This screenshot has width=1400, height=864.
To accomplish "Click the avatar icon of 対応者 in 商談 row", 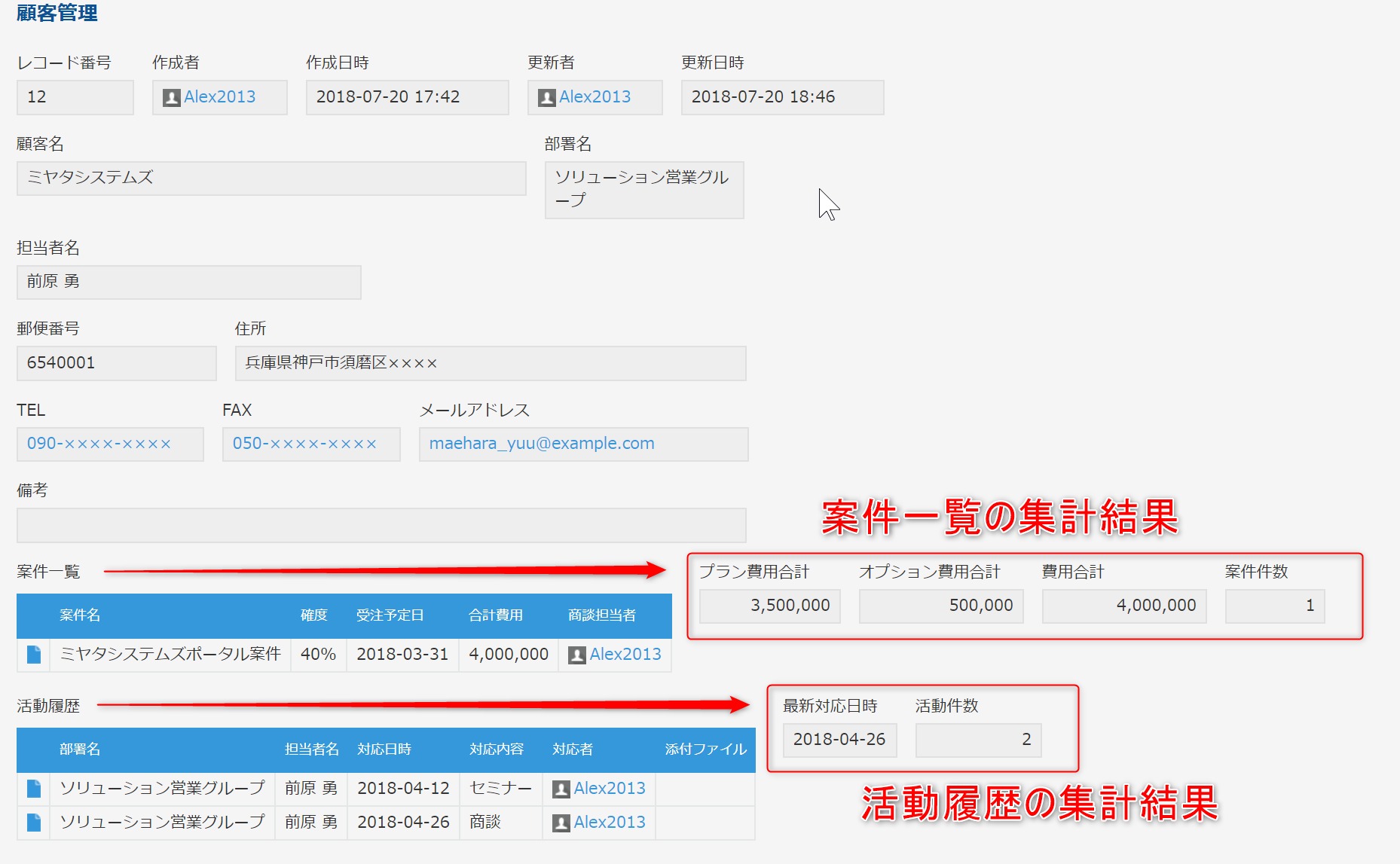I will click(561, 822).
